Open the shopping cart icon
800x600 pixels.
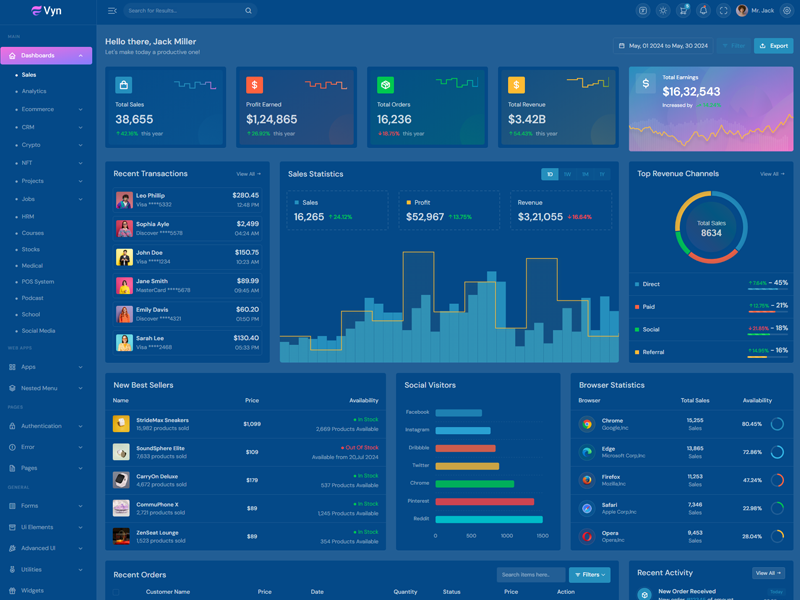point(683,11)
